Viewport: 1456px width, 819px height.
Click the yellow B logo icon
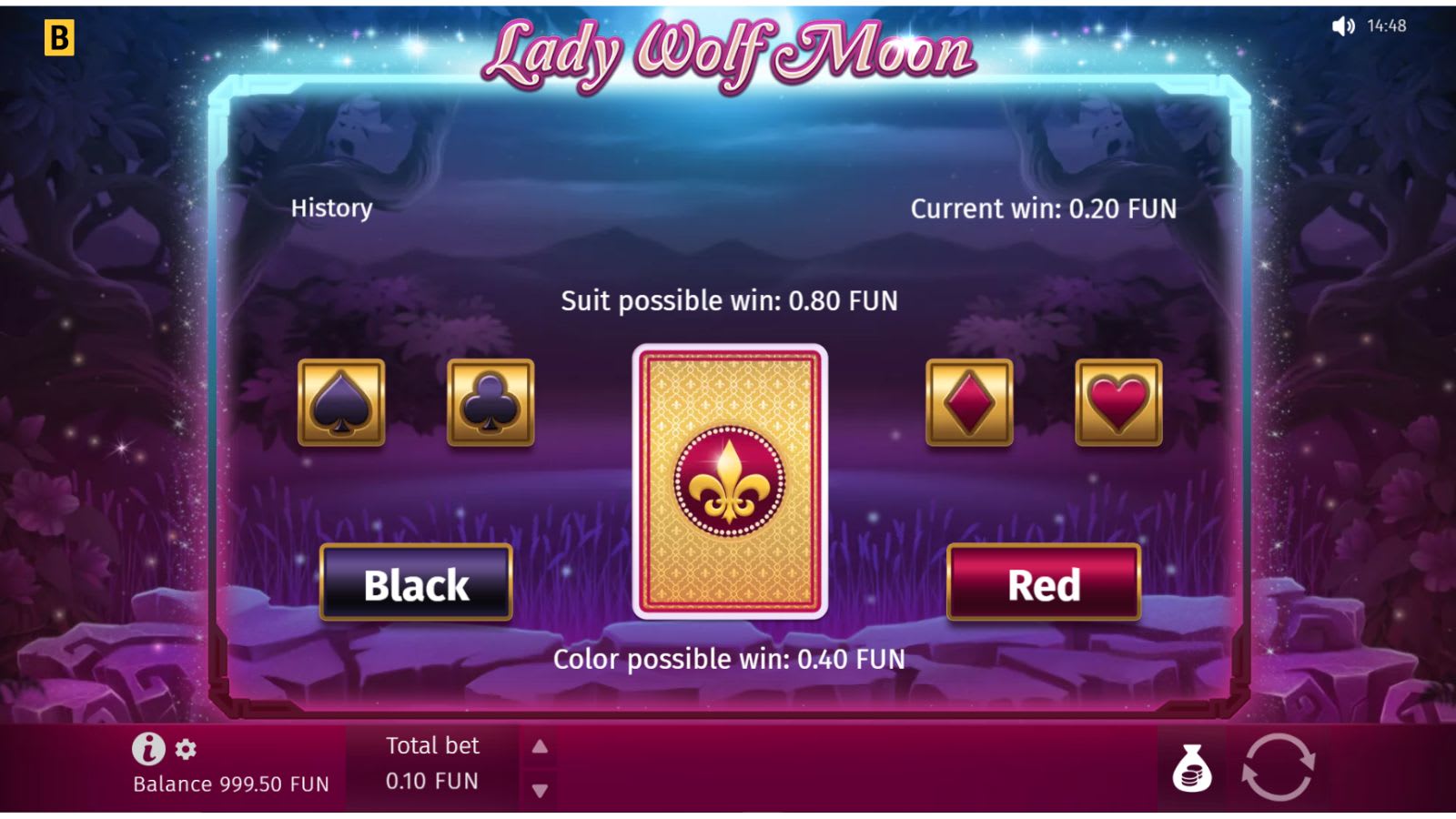click(x=59, y=38)
